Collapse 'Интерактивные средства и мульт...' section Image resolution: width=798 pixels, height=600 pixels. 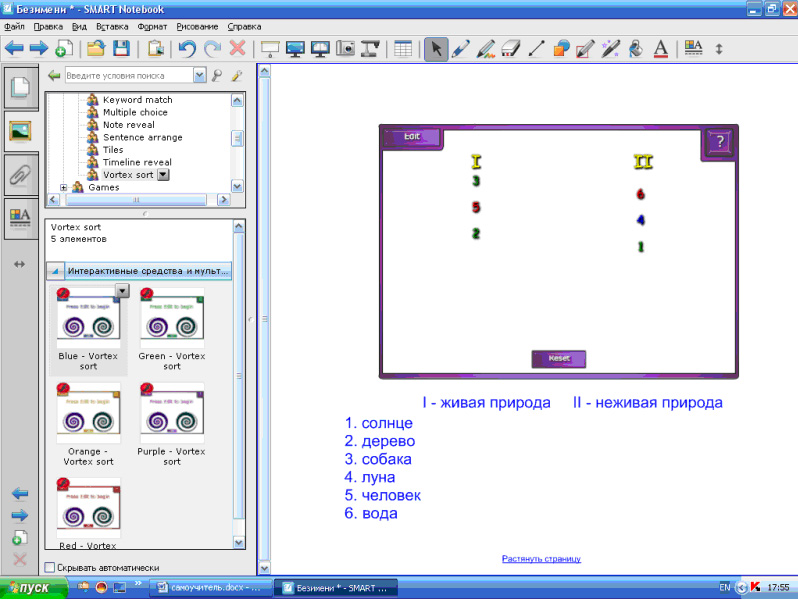point(55,271)
